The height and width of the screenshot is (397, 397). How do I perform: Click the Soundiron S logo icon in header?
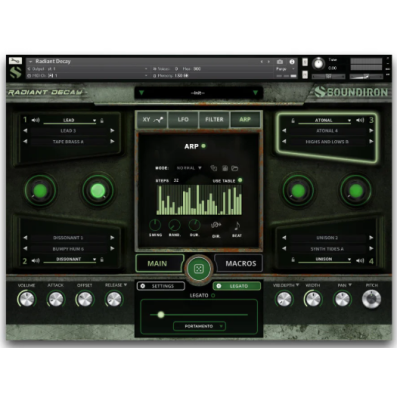click(16, 73)
